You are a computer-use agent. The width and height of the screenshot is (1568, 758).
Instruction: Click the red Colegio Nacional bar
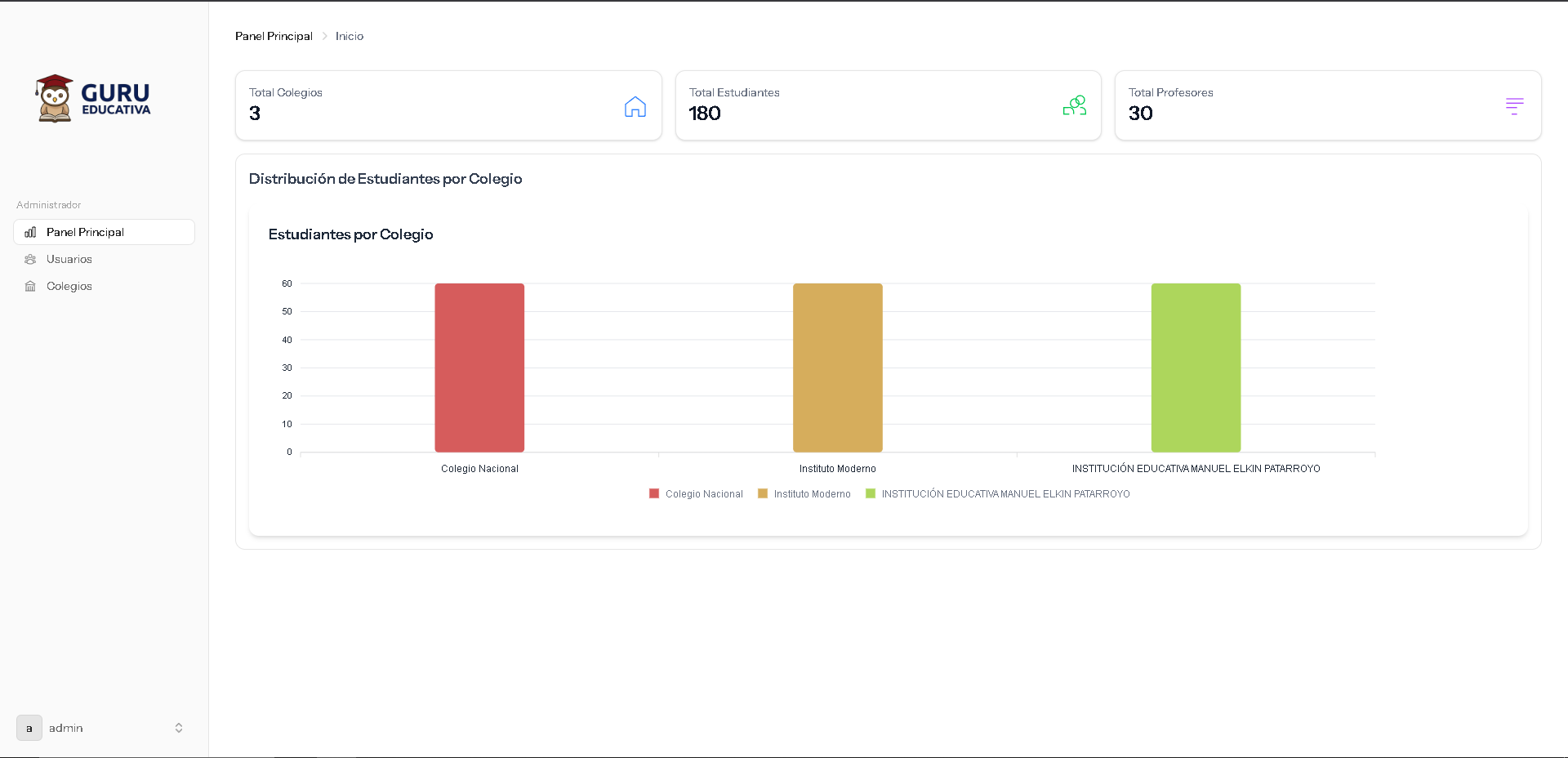(479, 368)
